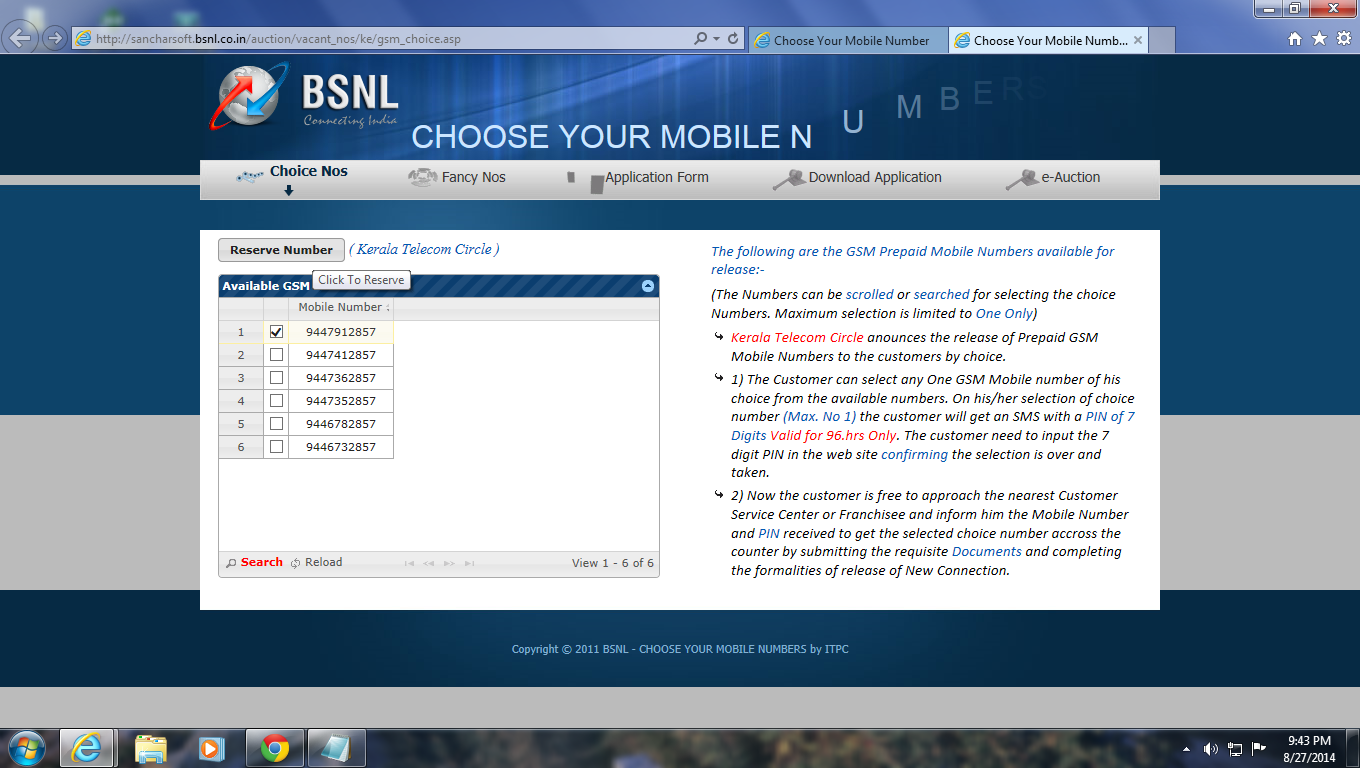Click the browser Forward arrow button
This screenshot has height=768, width=1360.
coord(54,39)
